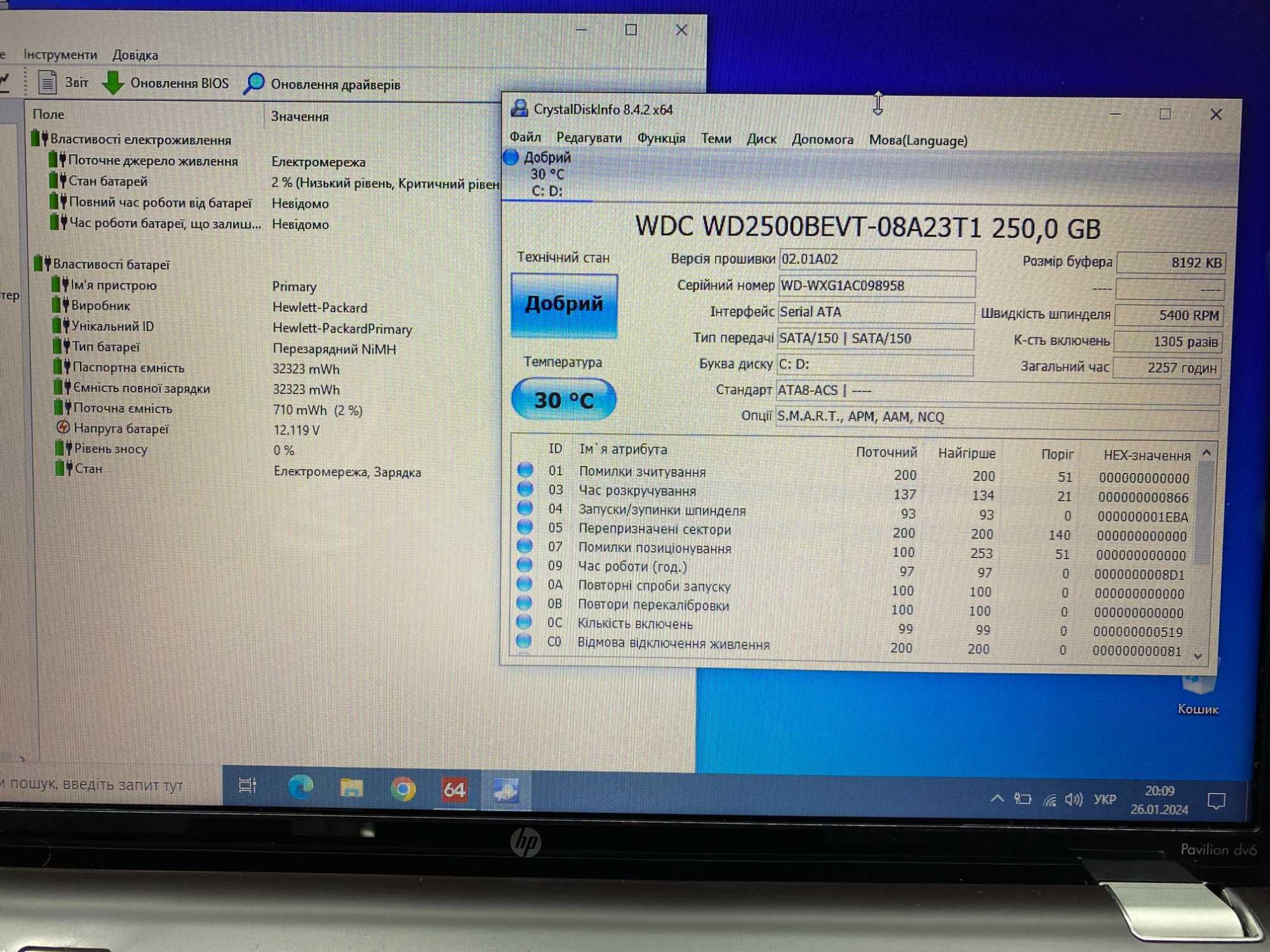The image size is (1270, 952).
Task: Click the Поріг column header
Action: tap(1057, 454)
